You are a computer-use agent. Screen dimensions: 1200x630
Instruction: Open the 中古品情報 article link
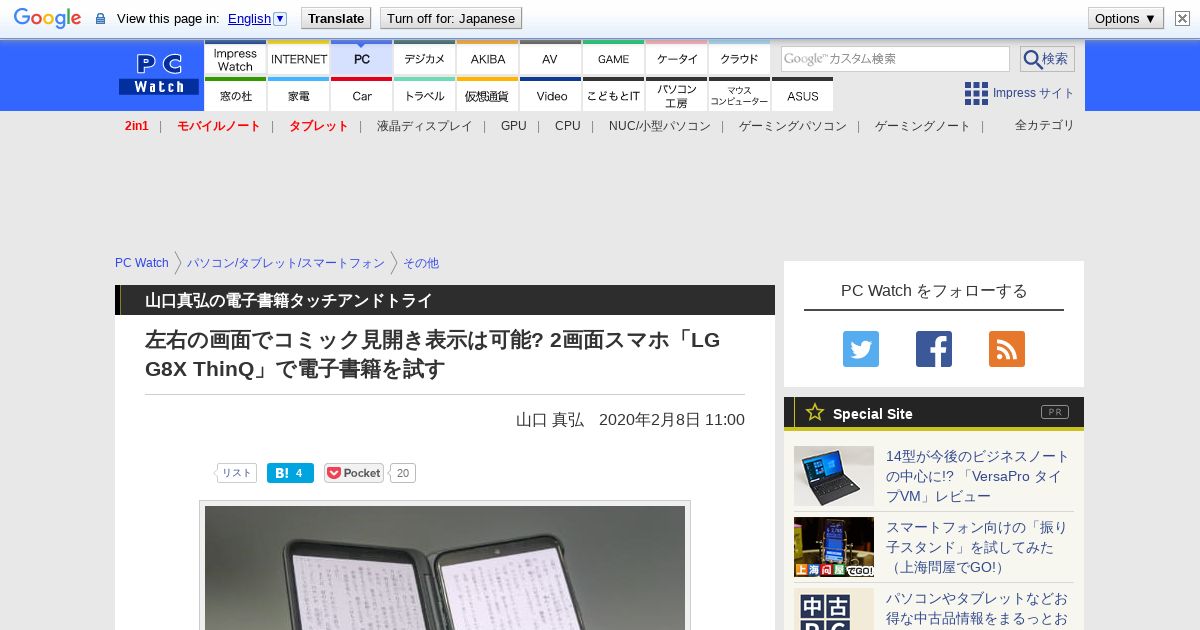tap(977, 609)
